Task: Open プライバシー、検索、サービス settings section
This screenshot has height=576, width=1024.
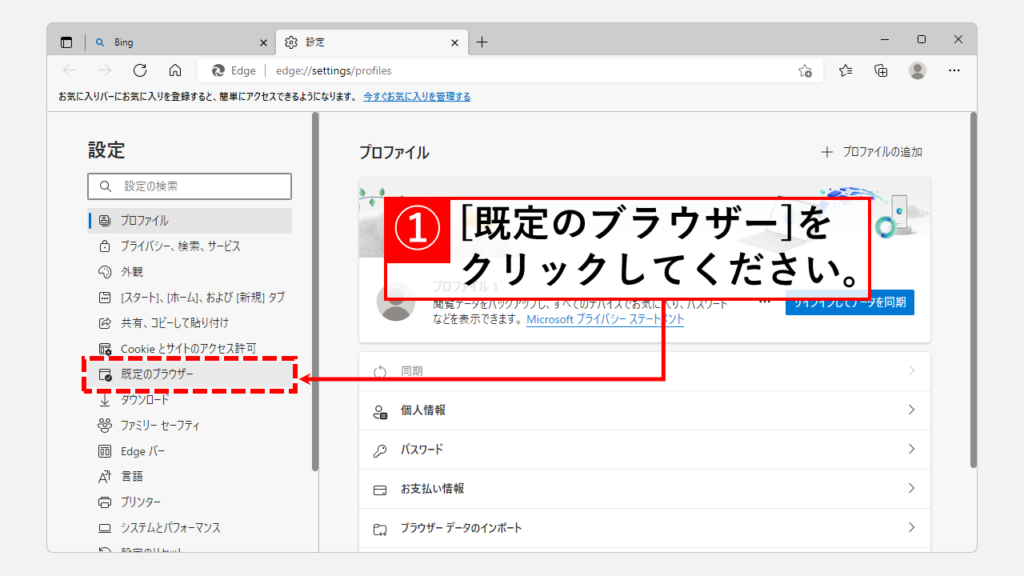Action: tap(180, 246)
